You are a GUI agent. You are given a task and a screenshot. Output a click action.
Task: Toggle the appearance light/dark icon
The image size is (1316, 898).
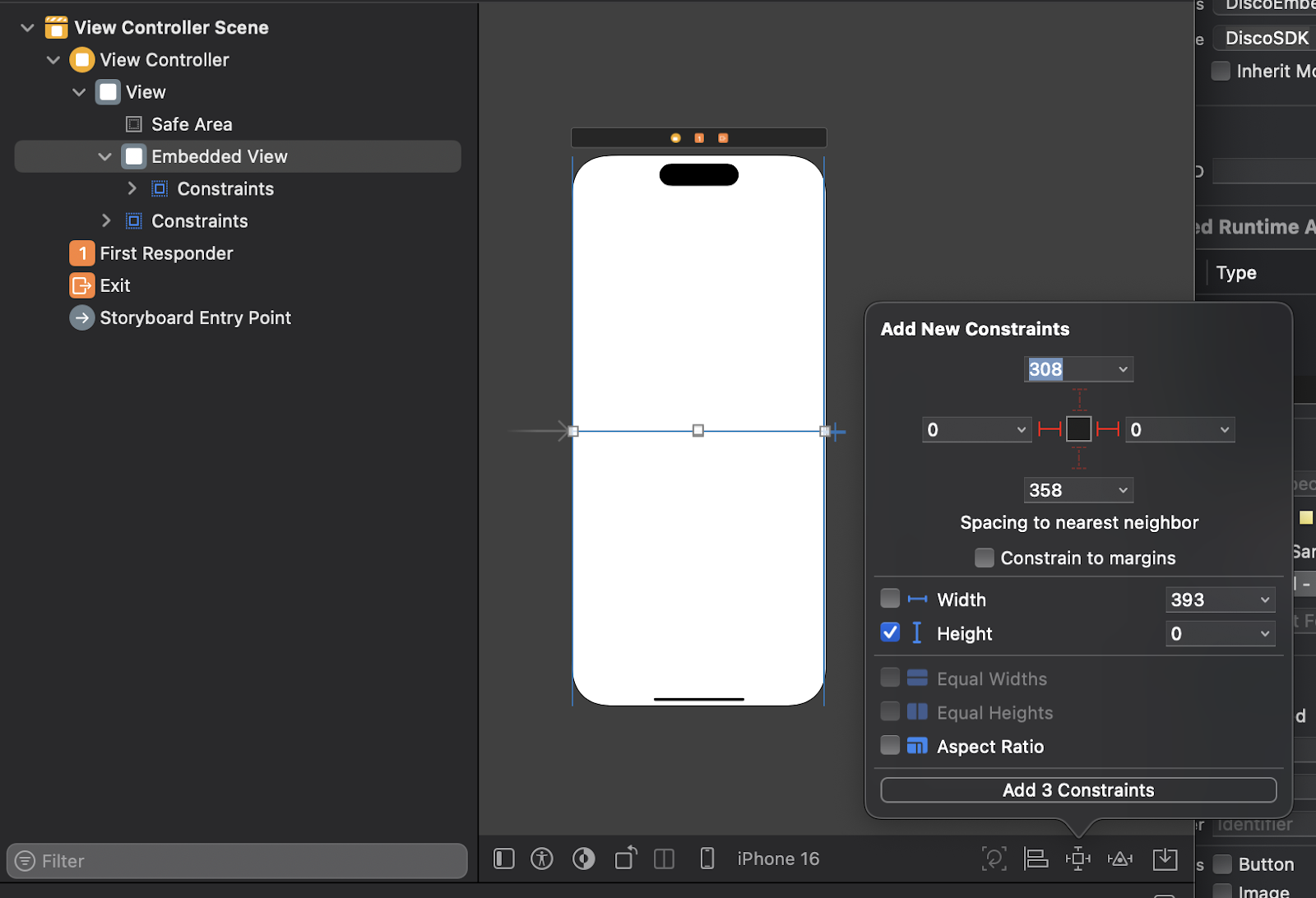pyautogui.click(x=584, y=859)
